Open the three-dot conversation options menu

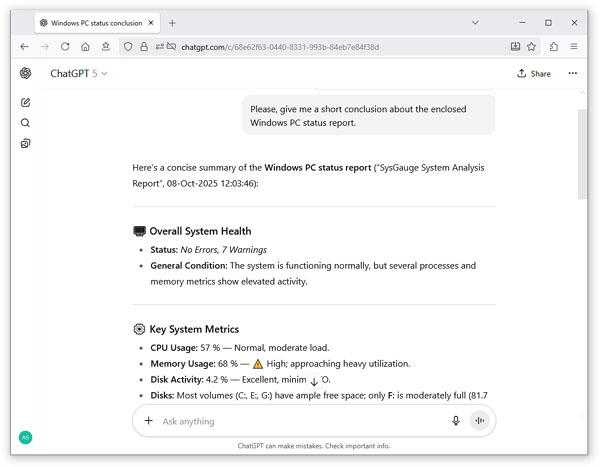572,73
